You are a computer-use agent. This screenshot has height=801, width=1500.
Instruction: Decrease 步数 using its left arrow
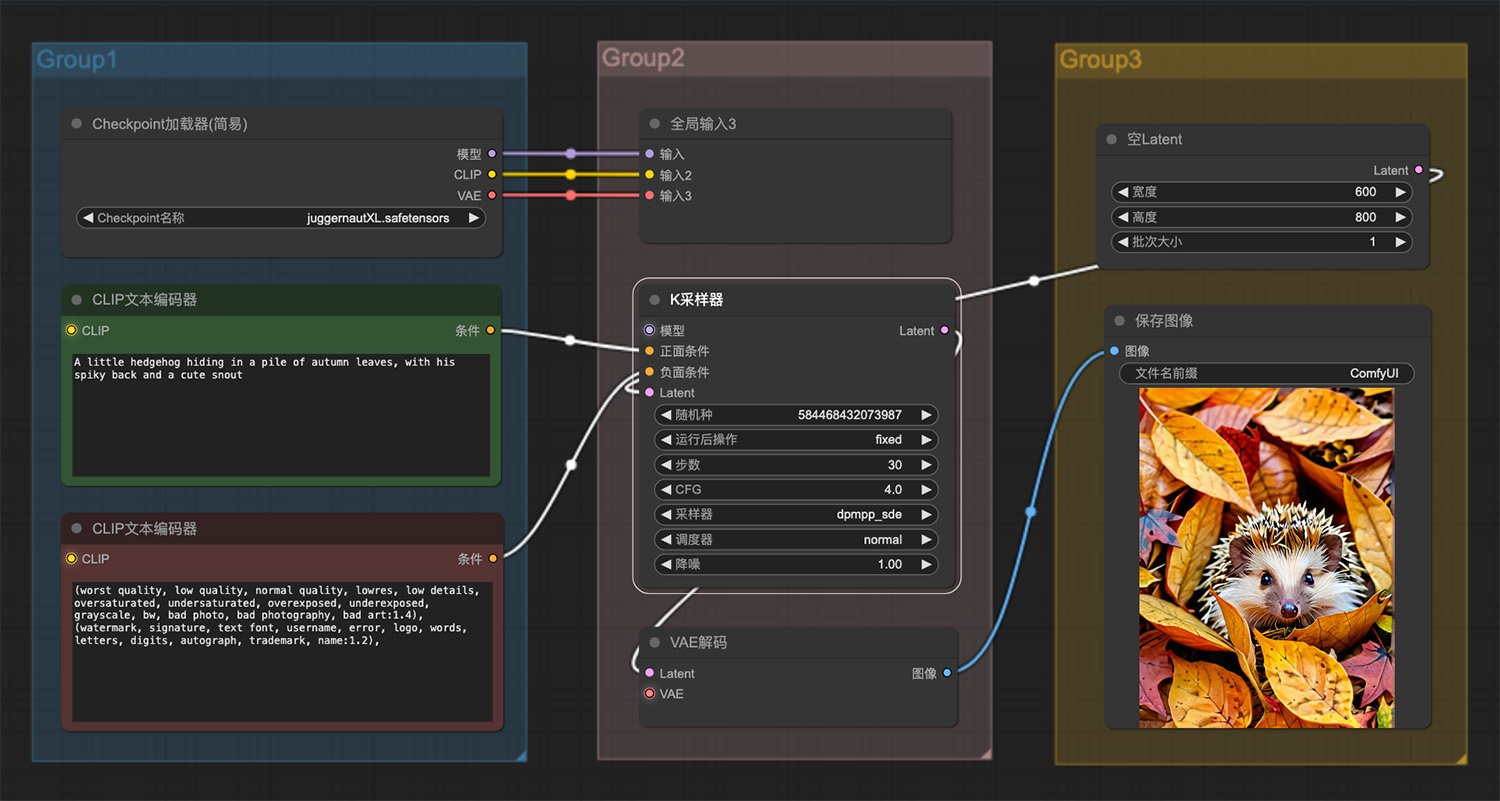click(x=666, y=465)
